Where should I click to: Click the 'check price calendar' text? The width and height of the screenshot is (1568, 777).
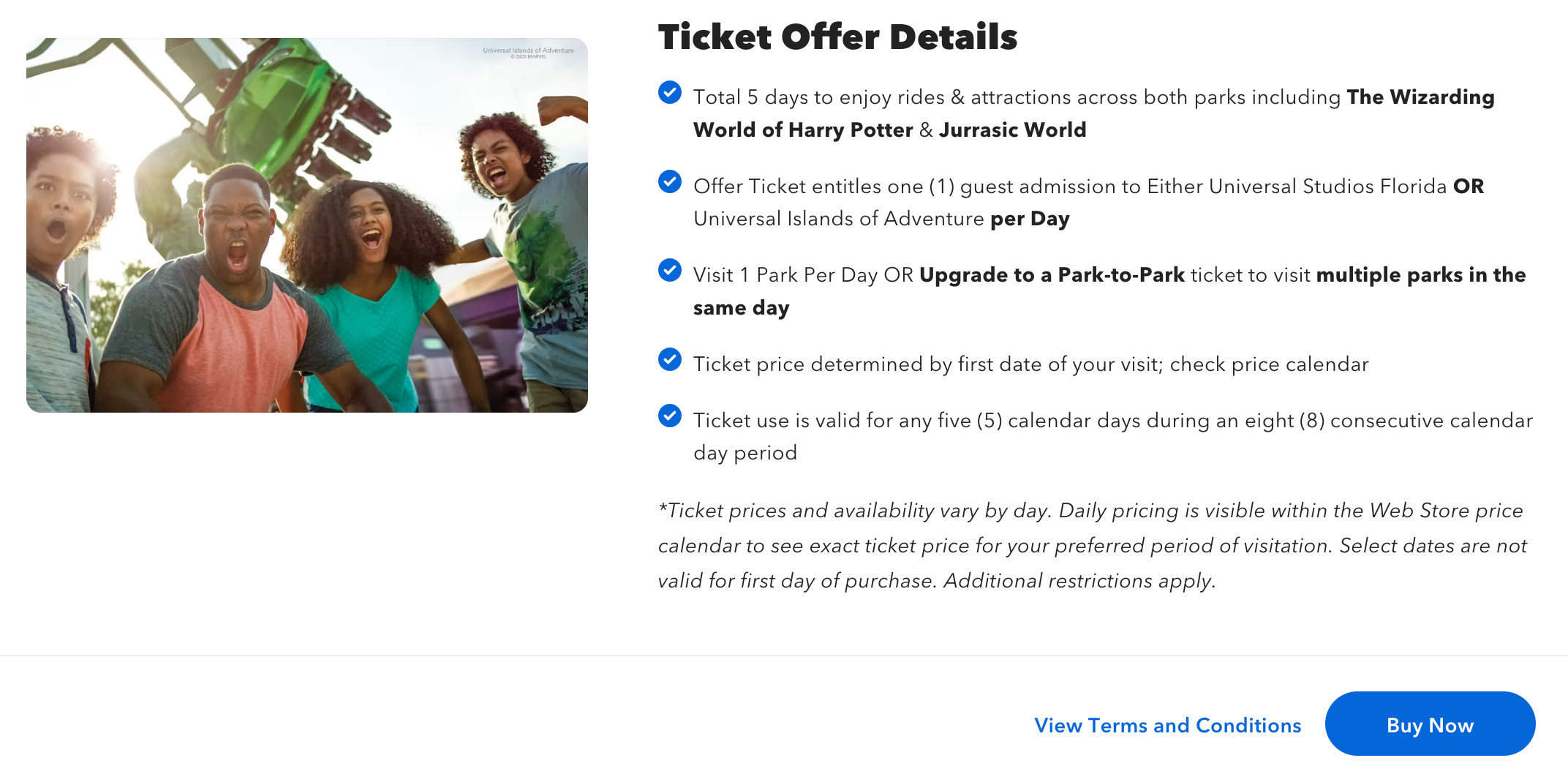click(1269, 364)
